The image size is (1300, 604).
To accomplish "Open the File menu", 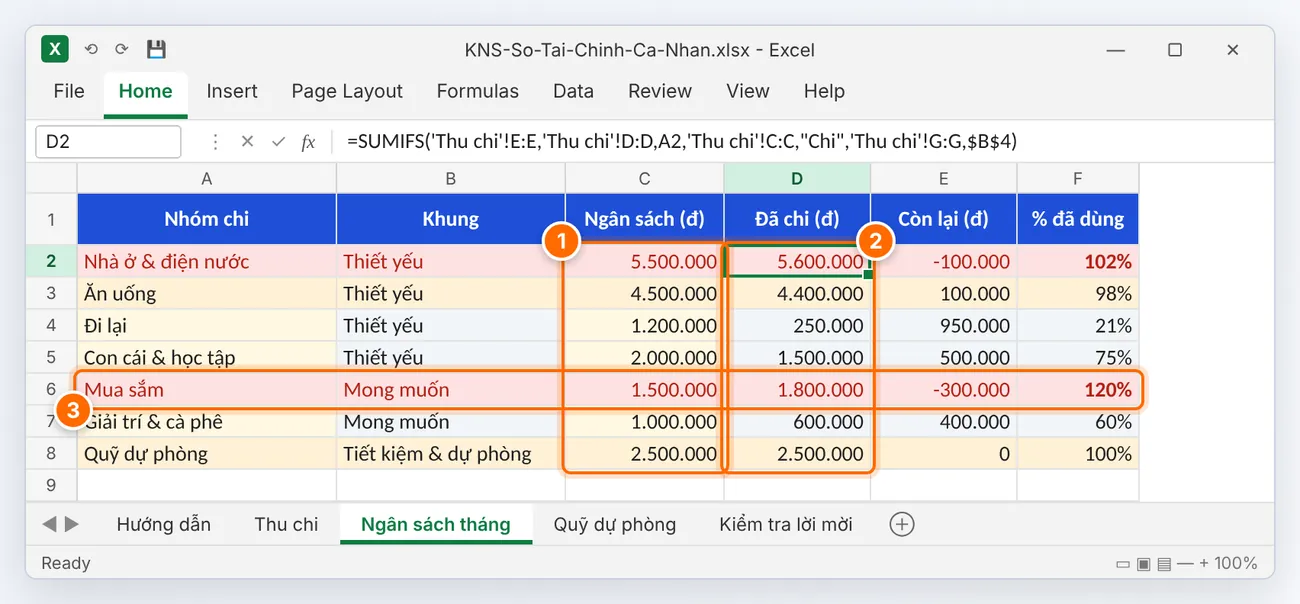I will 69,91.
